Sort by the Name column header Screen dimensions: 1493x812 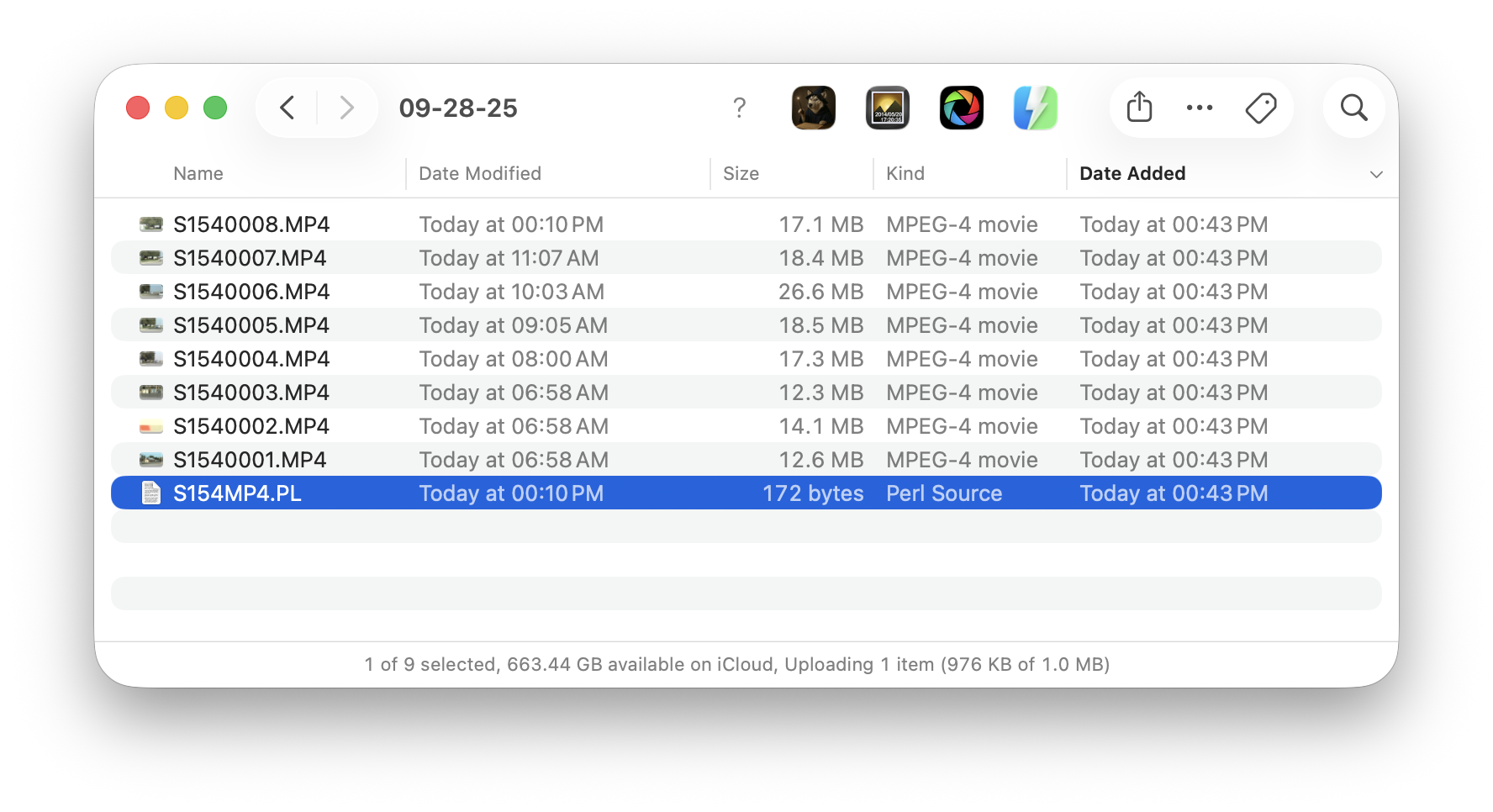click(198, 174)
